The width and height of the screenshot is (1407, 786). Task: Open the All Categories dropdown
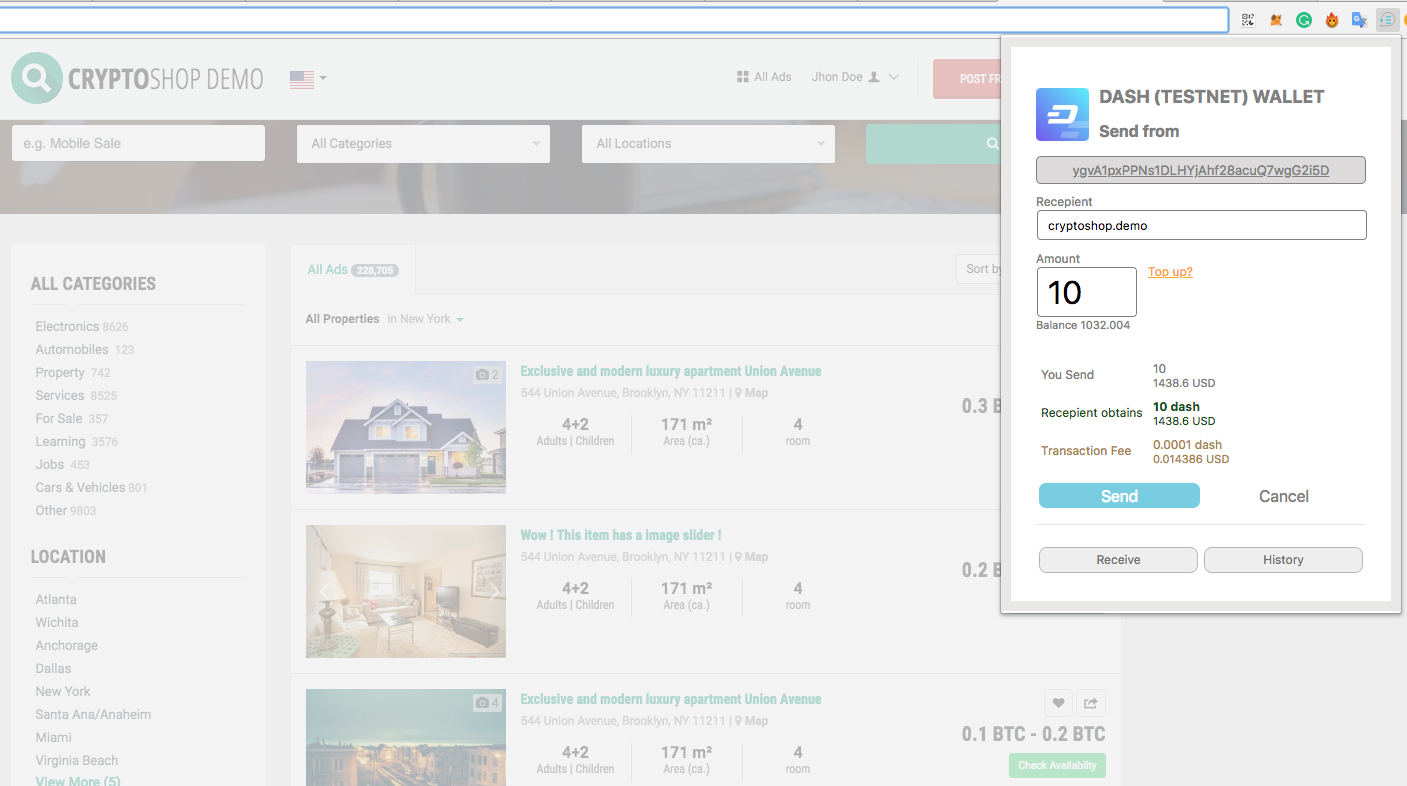423,143
